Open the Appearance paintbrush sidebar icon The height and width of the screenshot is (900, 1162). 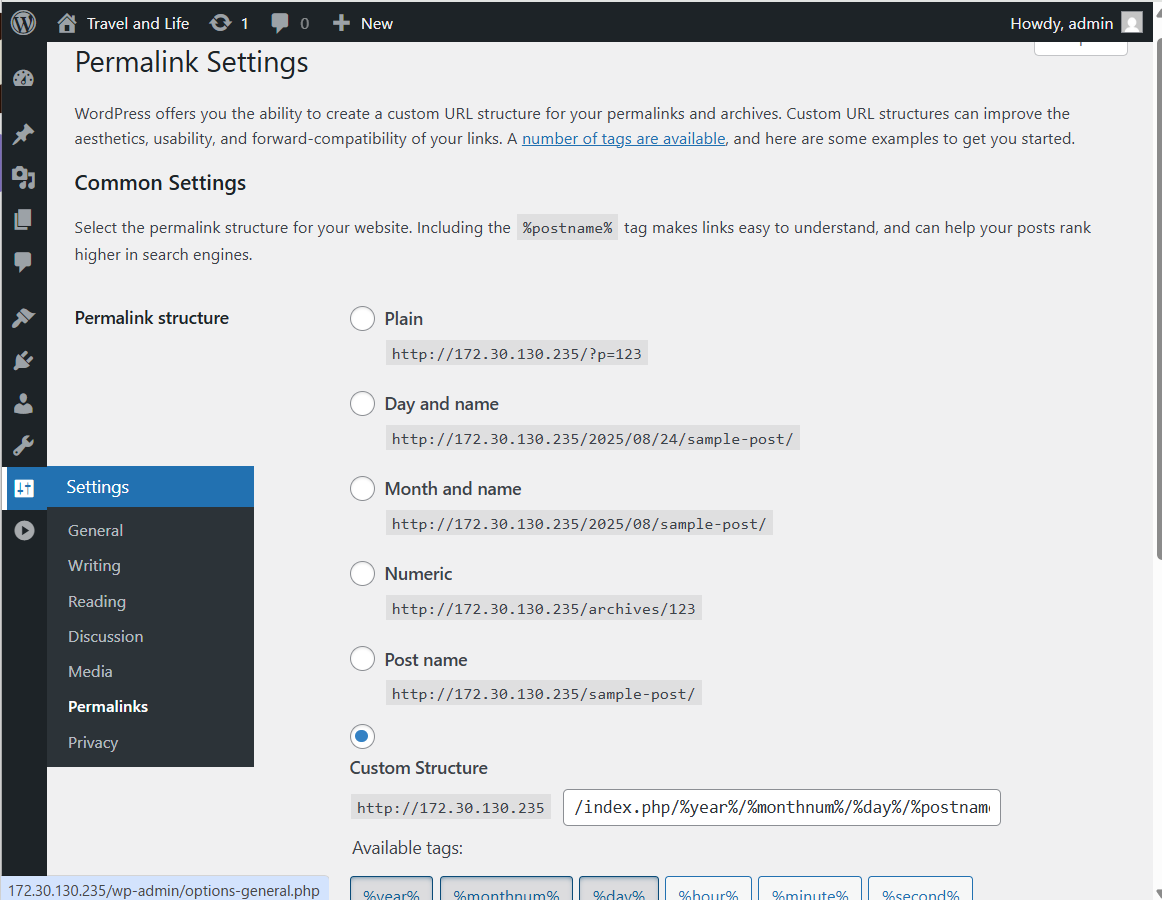pyautogui.click(x=24, y=318)
